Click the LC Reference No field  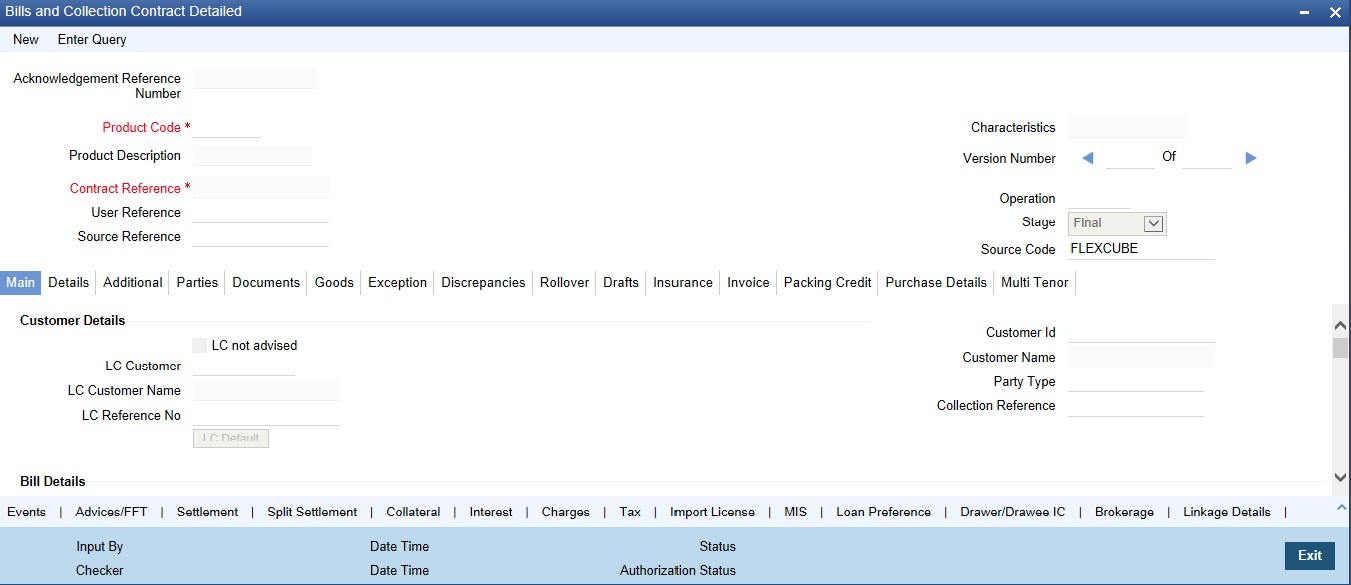tap(266, 415)
